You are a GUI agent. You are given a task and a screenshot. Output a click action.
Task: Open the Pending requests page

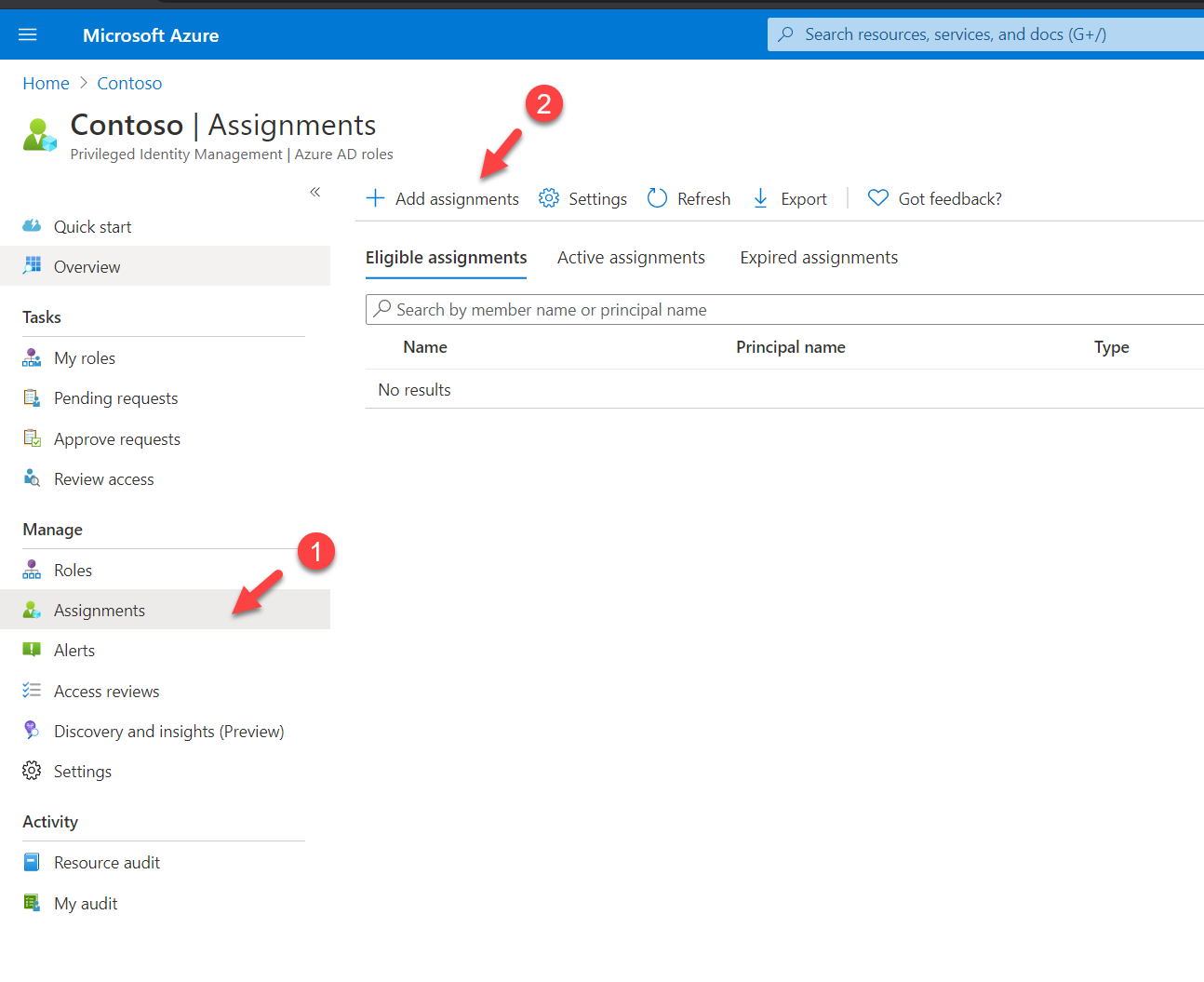tap(115, 397)
